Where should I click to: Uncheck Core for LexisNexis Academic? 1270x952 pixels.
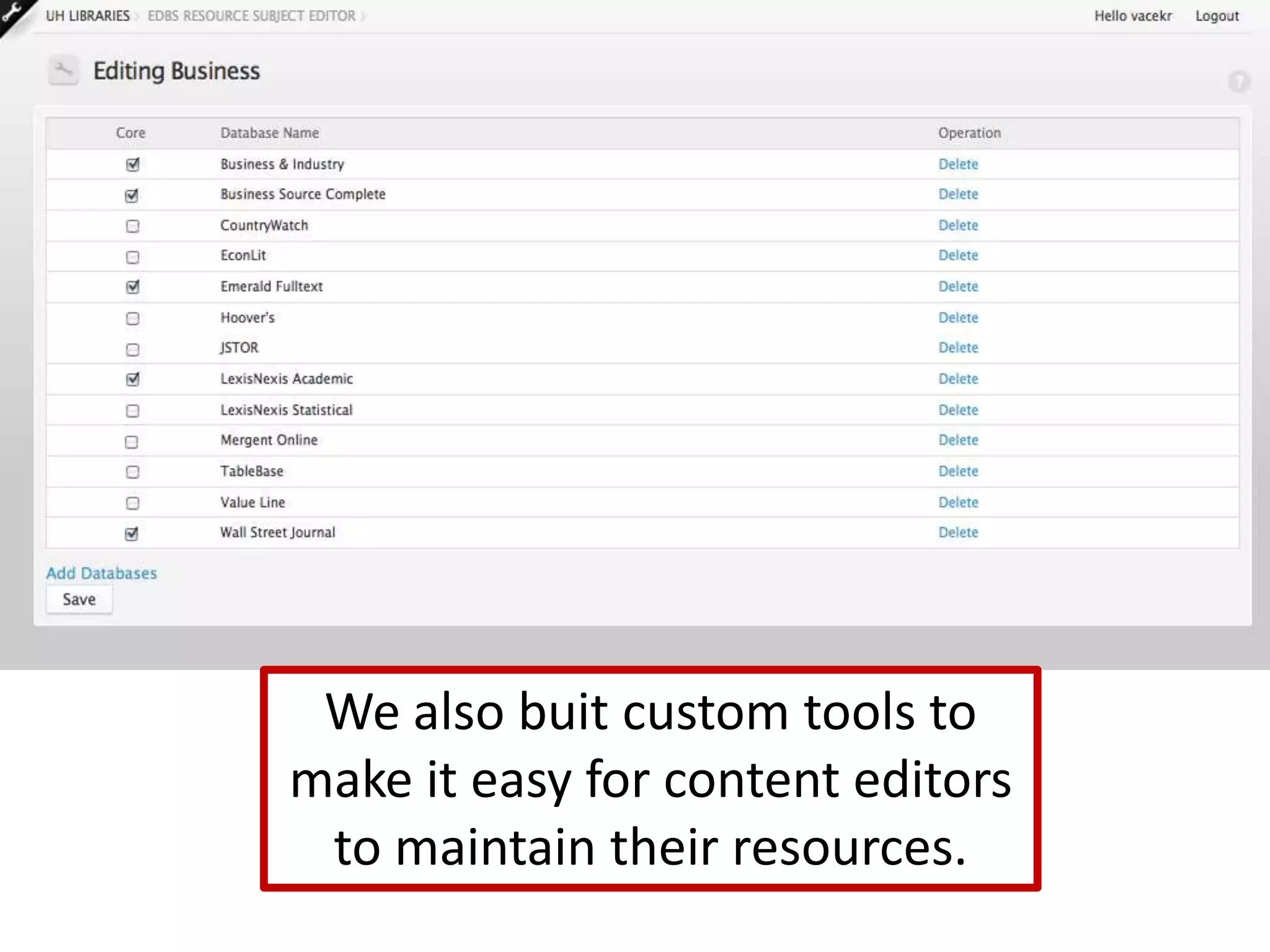tap(132, 379)
